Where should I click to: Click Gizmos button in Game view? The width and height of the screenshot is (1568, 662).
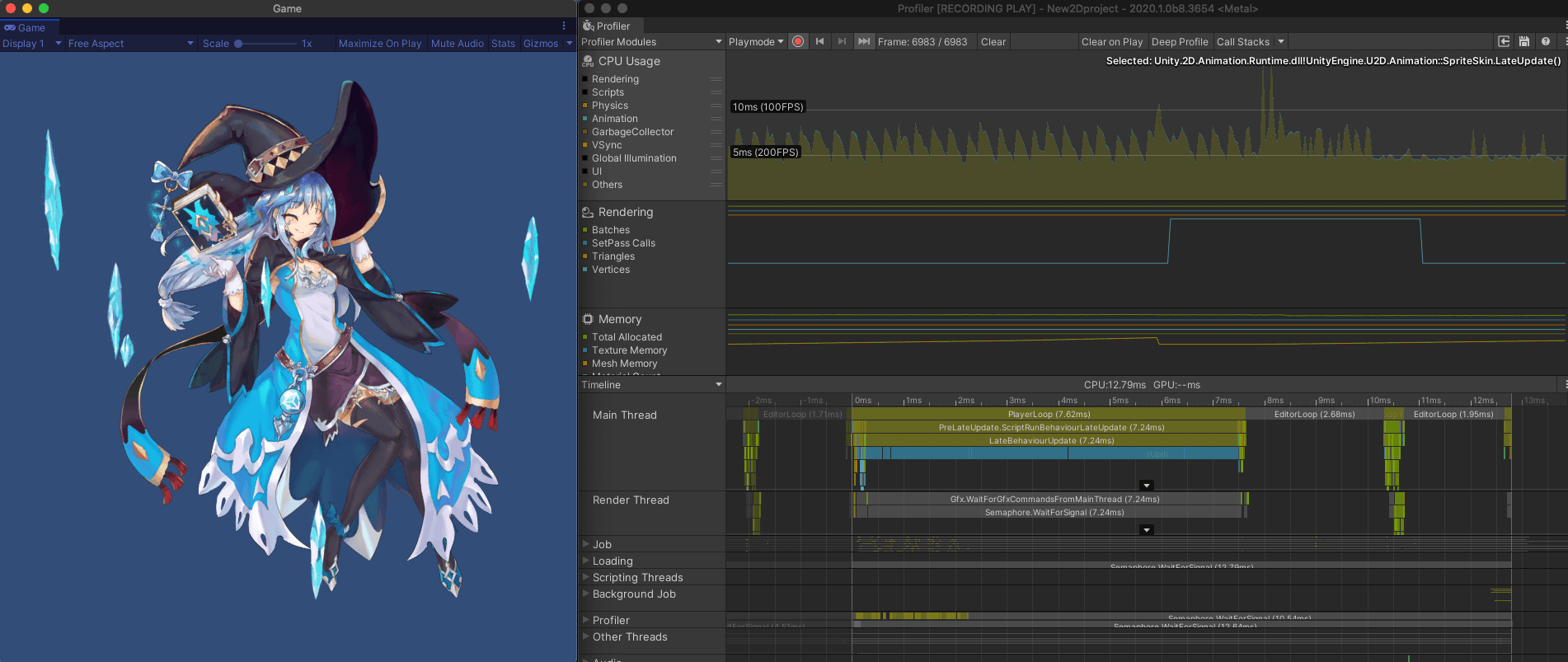541,44
